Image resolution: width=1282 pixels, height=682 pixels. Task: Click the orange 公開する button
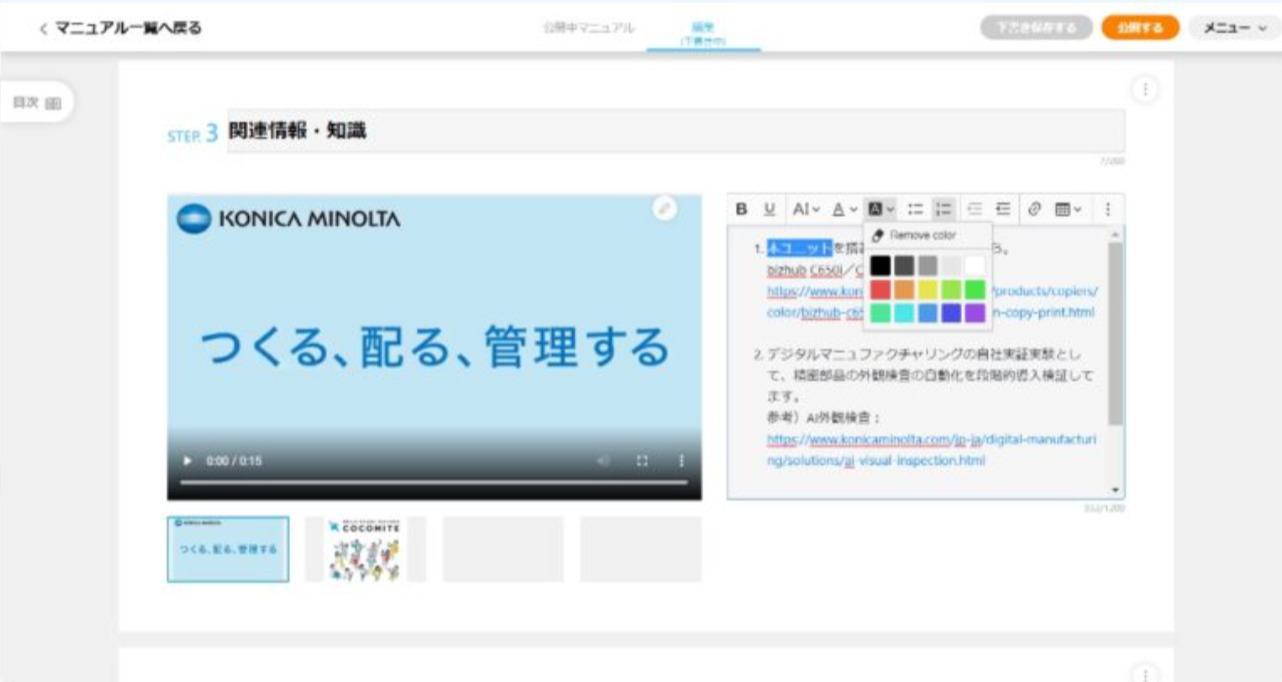coord(1141,28)
